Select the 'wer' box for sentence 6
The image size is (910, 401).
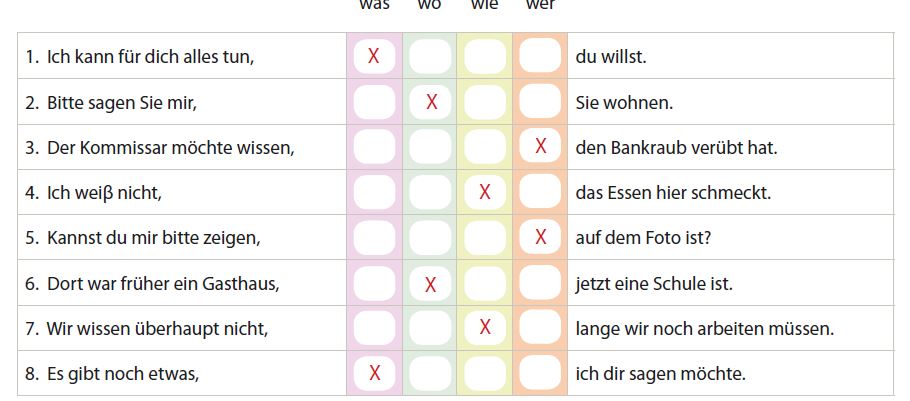[x=540, y=283]
